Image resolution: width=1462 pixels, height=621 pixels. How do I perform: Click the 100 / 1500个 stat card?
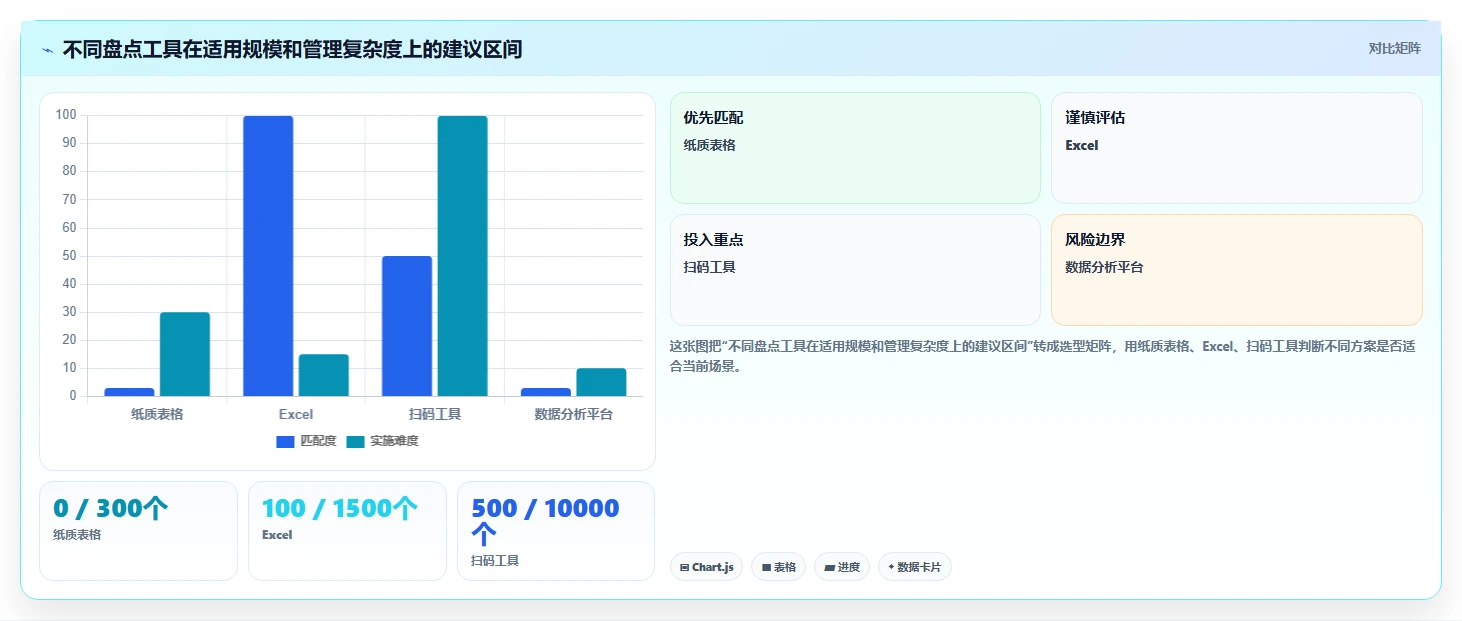click(x=347, y=531)
